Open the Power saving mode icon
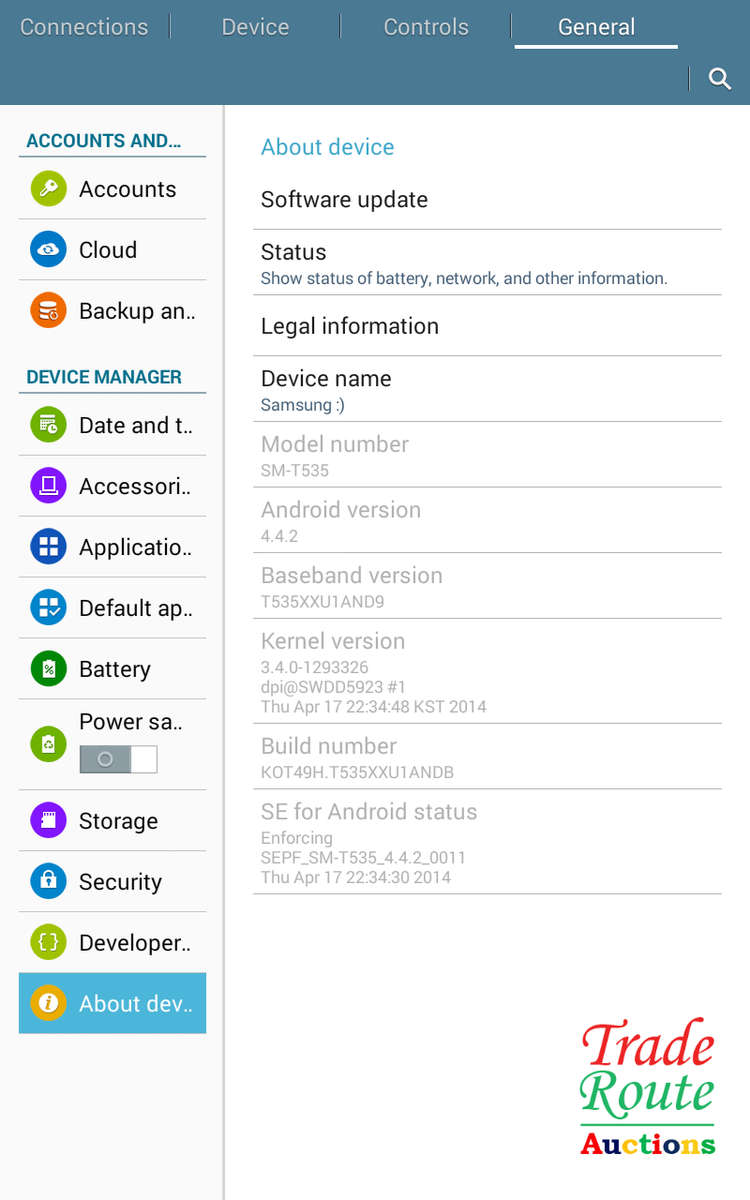 46,744
